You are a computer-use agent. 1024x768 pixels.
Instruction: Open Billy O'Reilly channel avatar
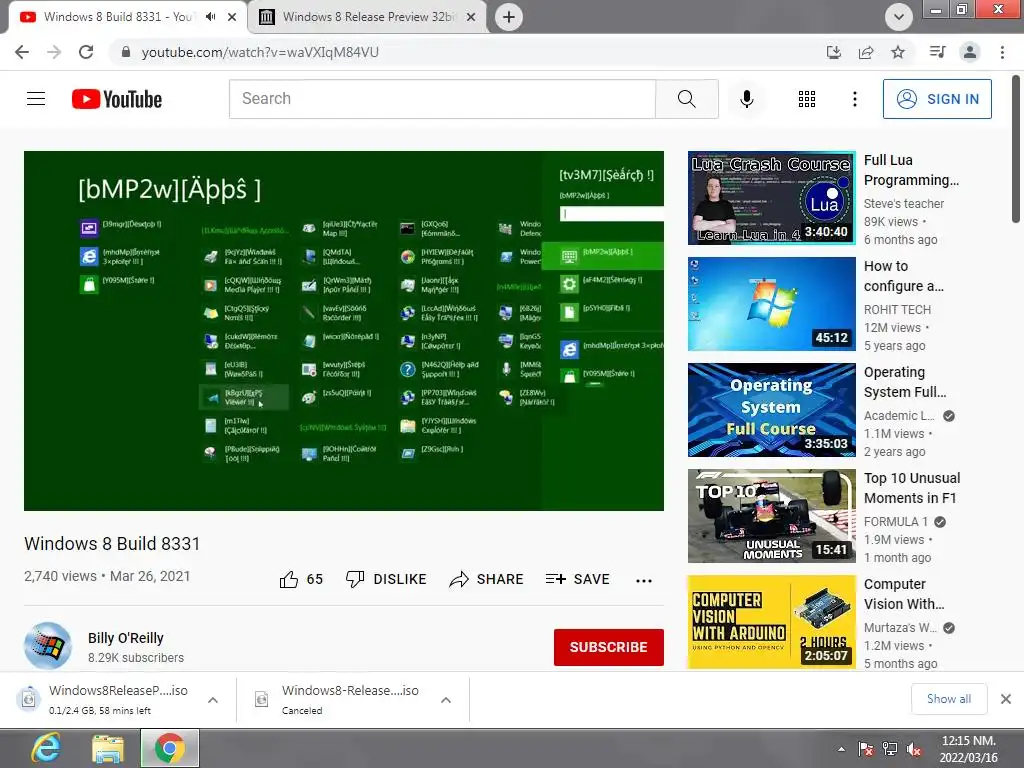48,645
